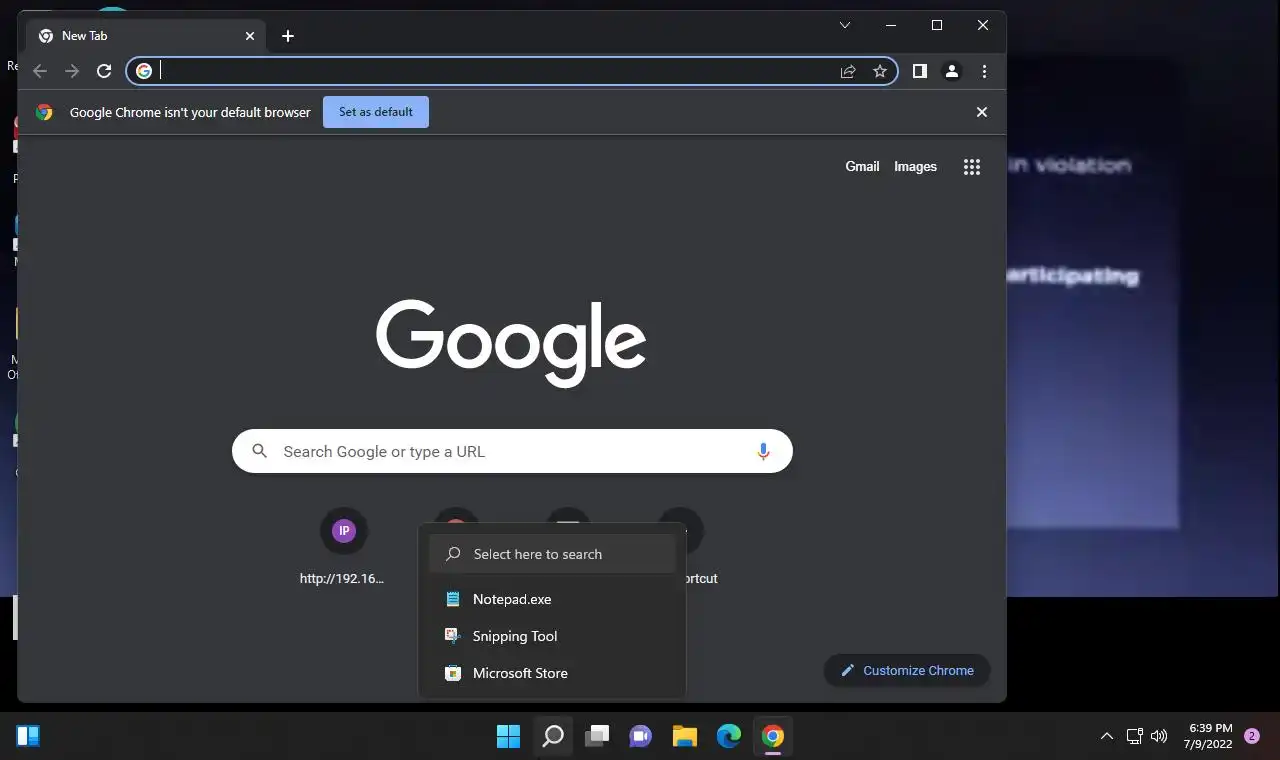Click Set as default button

click(376, 112)
